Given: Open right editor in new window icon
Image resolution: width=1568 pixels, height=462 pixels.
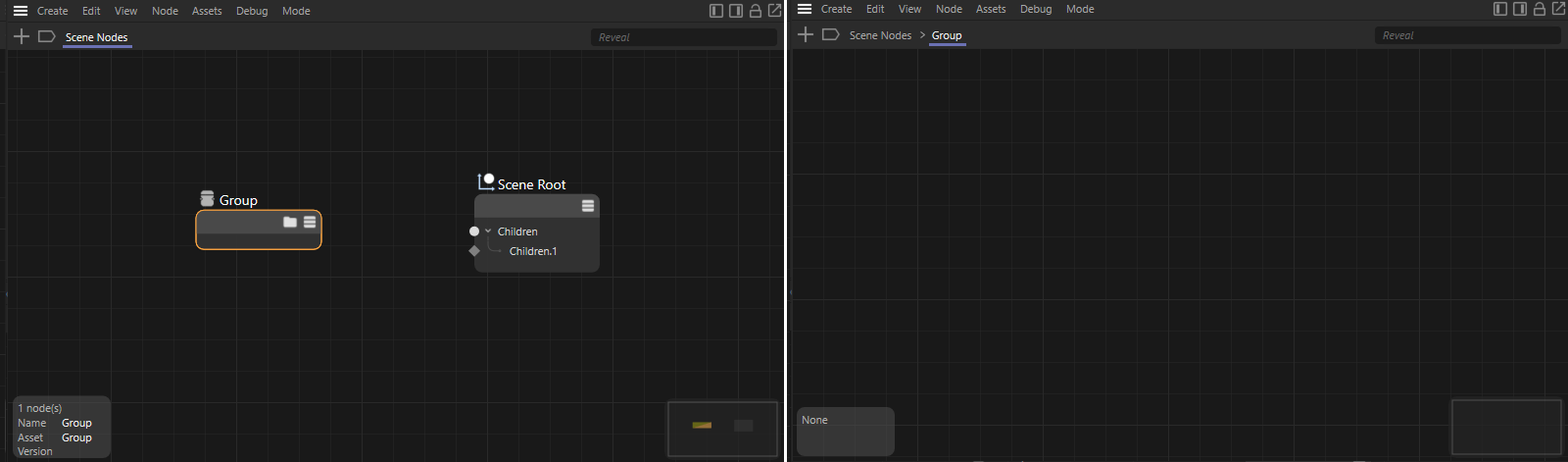Looking at the screenshot, I should pos(1559,9).
